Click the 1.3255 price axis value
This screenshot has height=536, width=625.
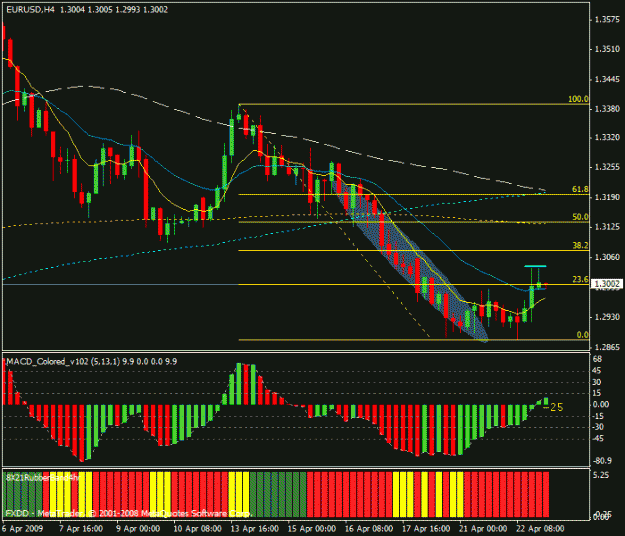tap(607, 167)
